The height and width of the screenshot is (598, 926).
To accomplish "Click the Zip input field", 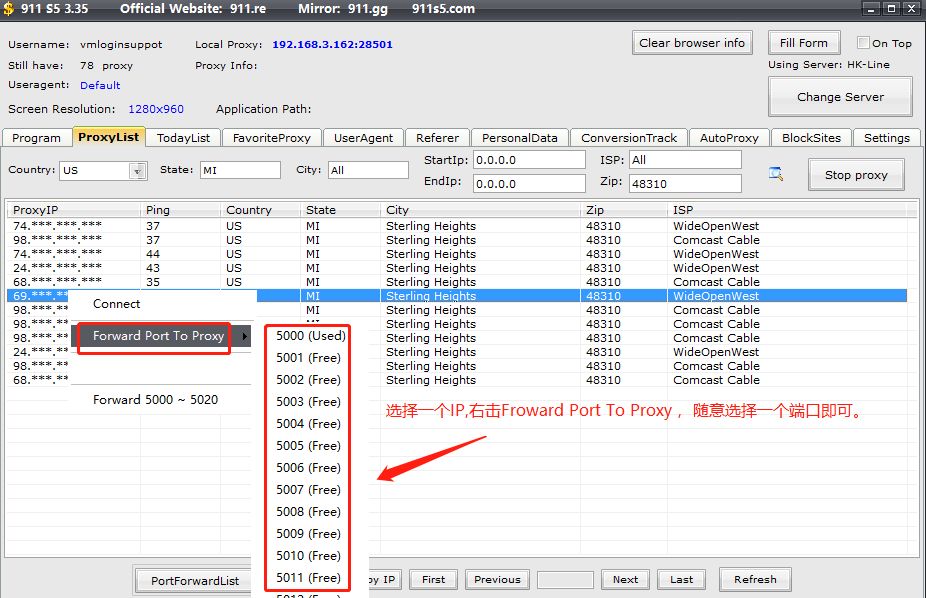I will click(684, 183).
